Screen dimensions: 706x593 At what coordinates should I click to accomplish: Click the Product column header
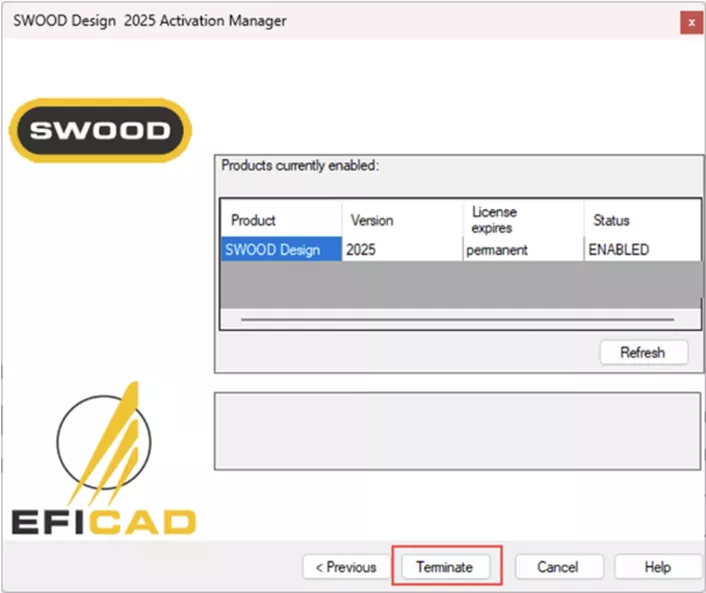click(281, 220)
